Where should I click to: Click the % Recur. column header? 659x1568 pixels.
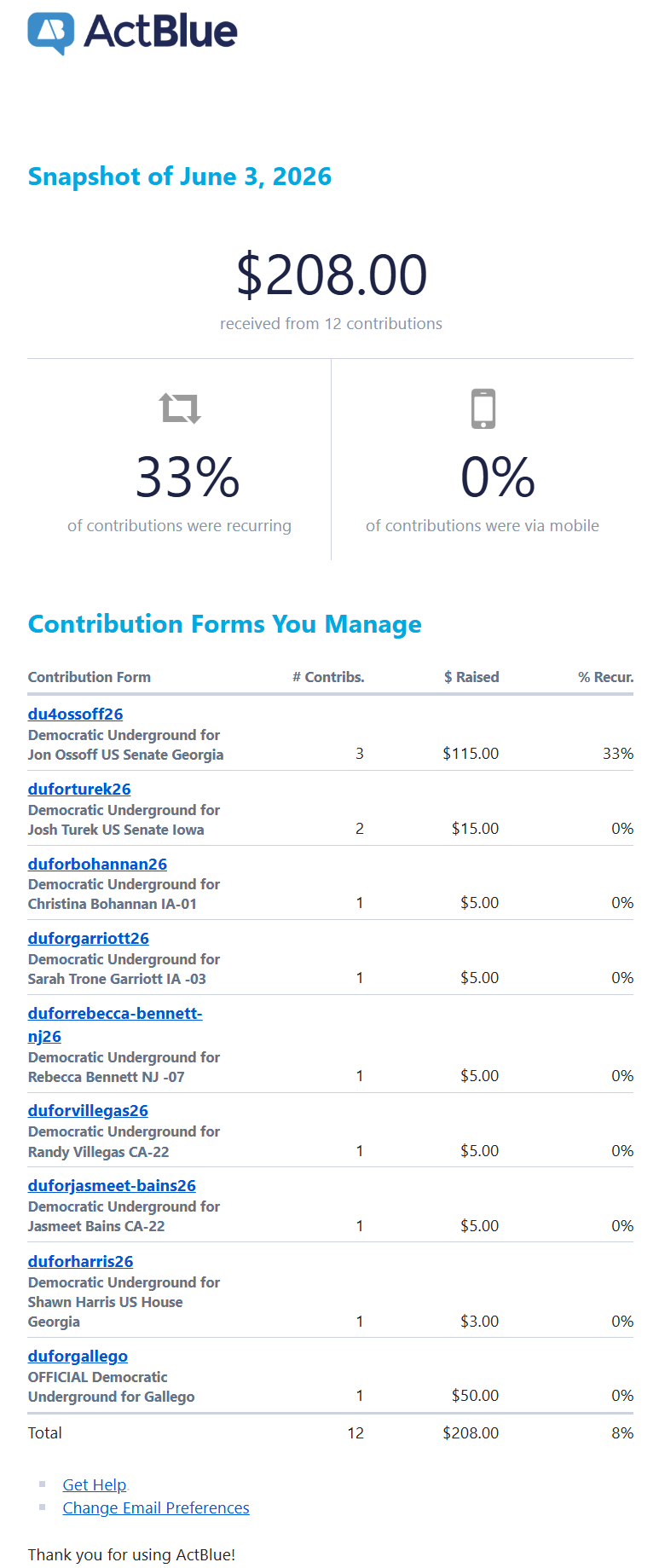606,677
